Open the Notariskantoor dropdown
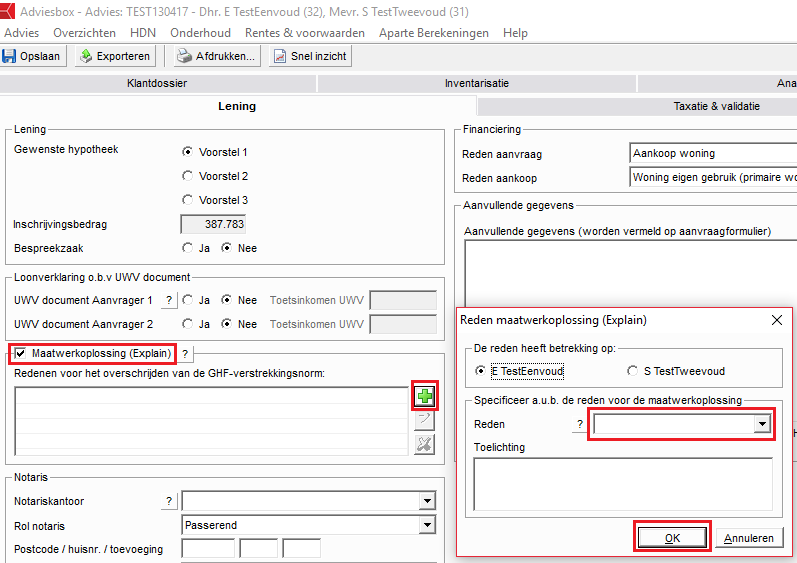The height and width of the screenshot is (563, 797). [427, 501]
